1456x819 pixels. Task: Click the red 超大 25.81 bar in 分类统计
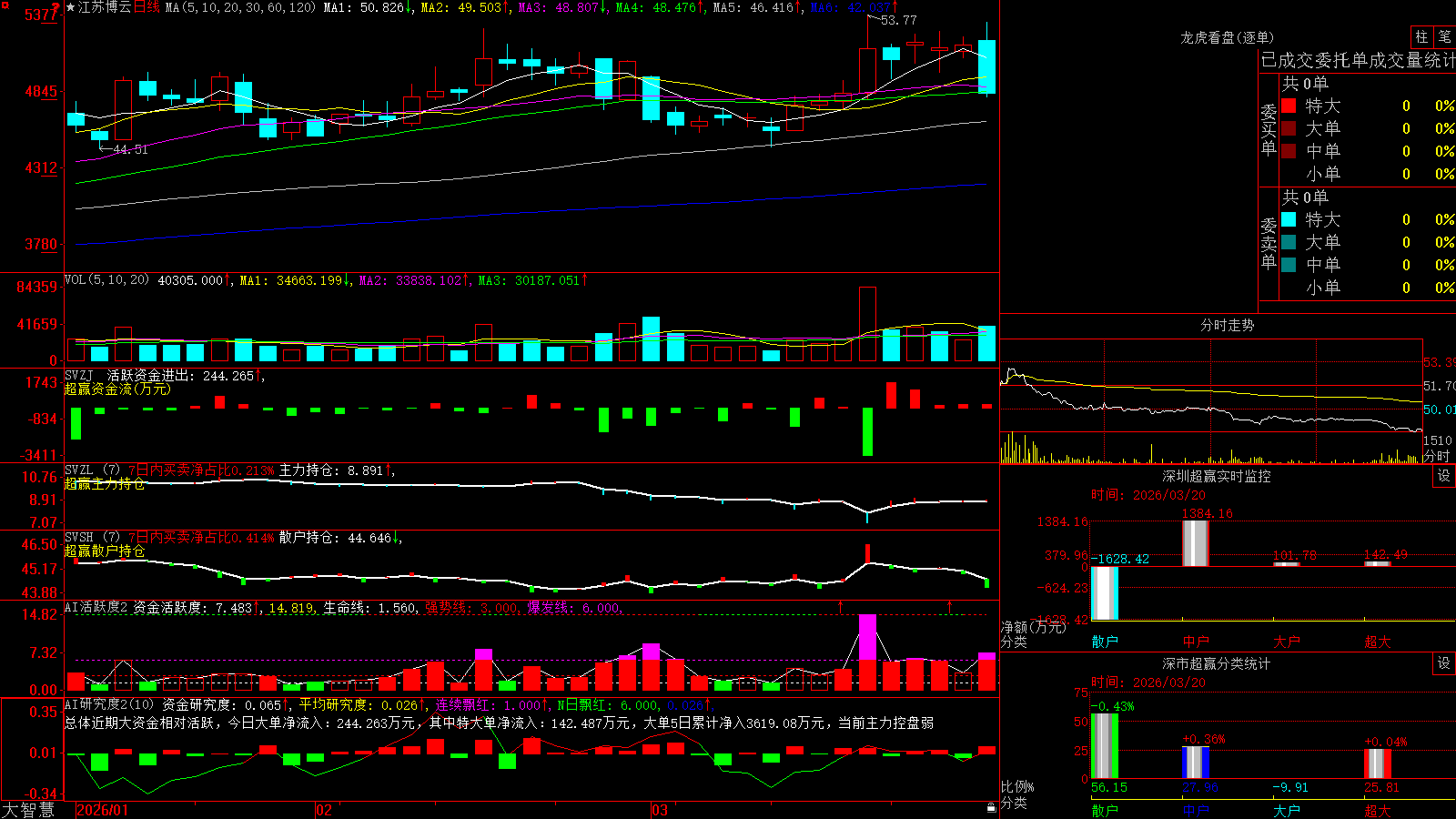[x=1378, y=764]
